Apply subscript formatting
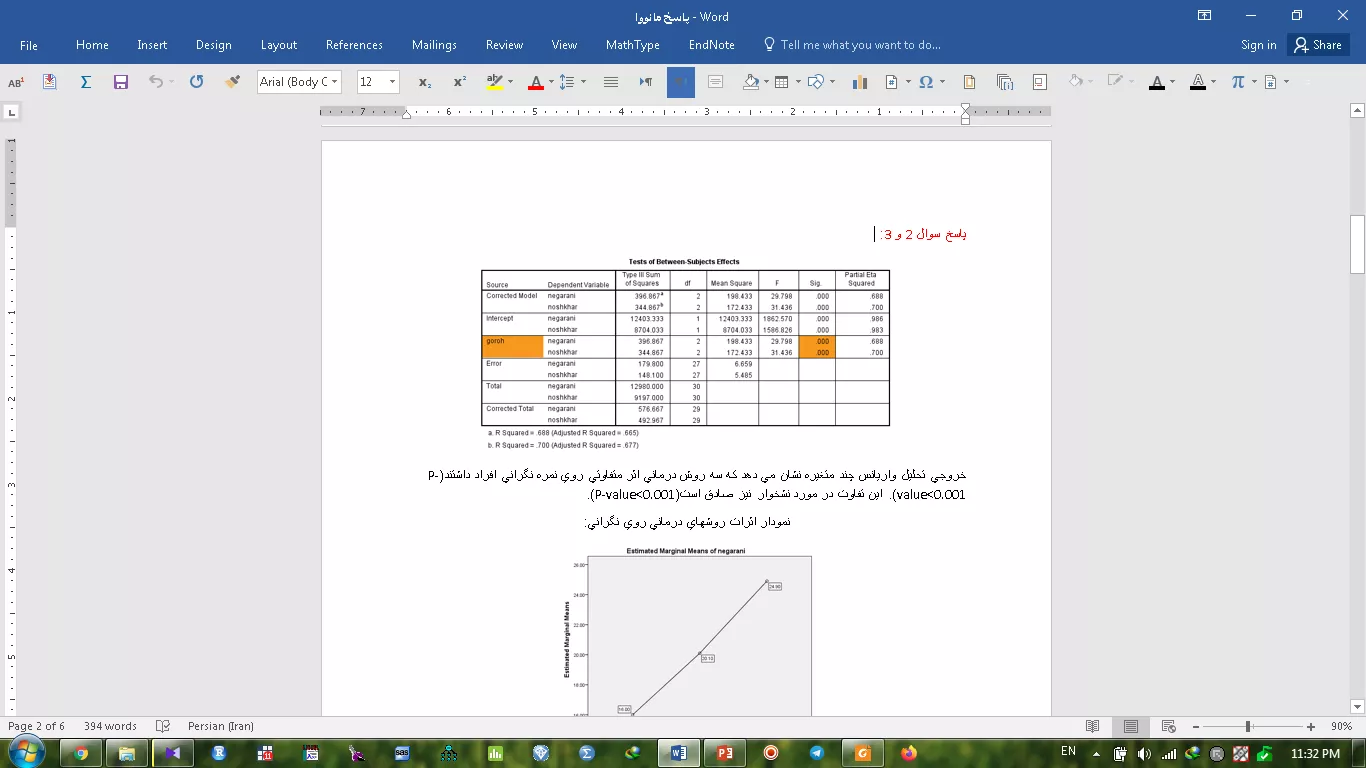The image size is (1366, 768). 425,82
